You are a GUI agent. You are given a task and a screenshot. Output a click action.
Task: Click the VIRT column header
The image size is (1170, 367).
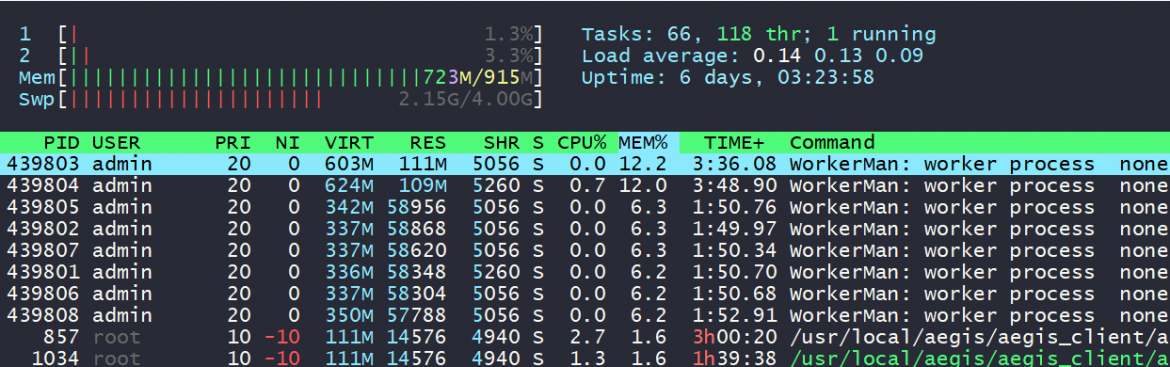point(348,142)
